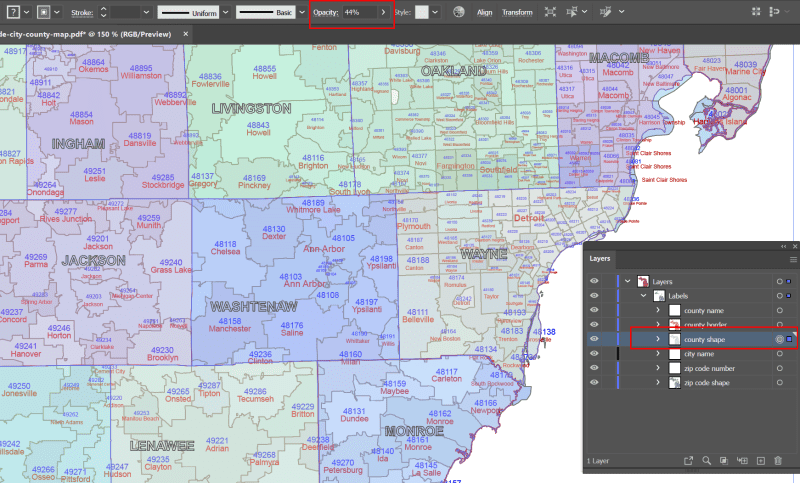Hide the zip code number layer
Viewport: 800px width, 483px height.
point(594,368)
